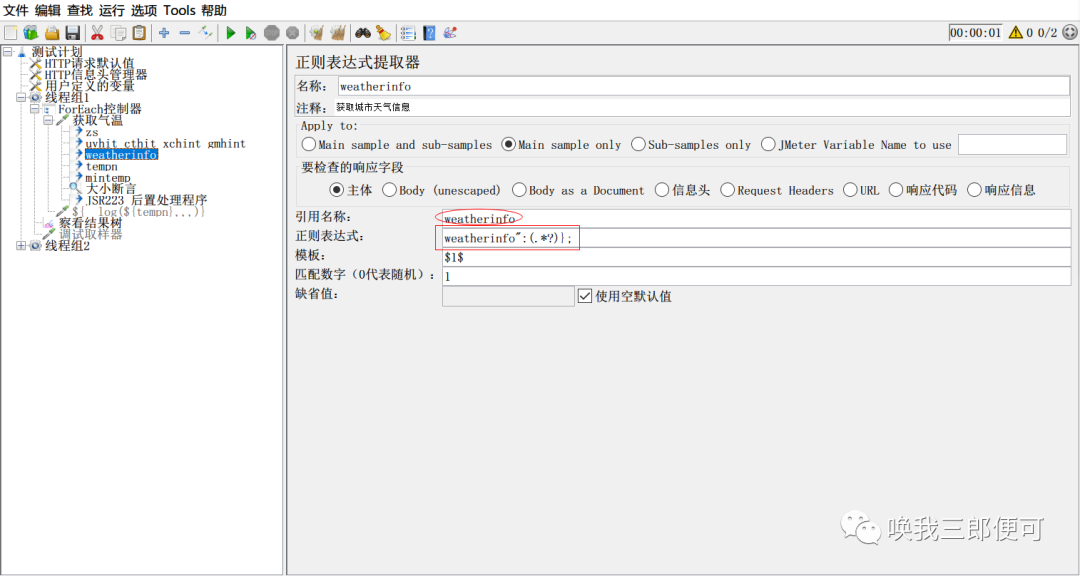Collapse the 获取气温 sampler node
The width and height of the screenshot is (1080, 576).
(x=48, y=120)
